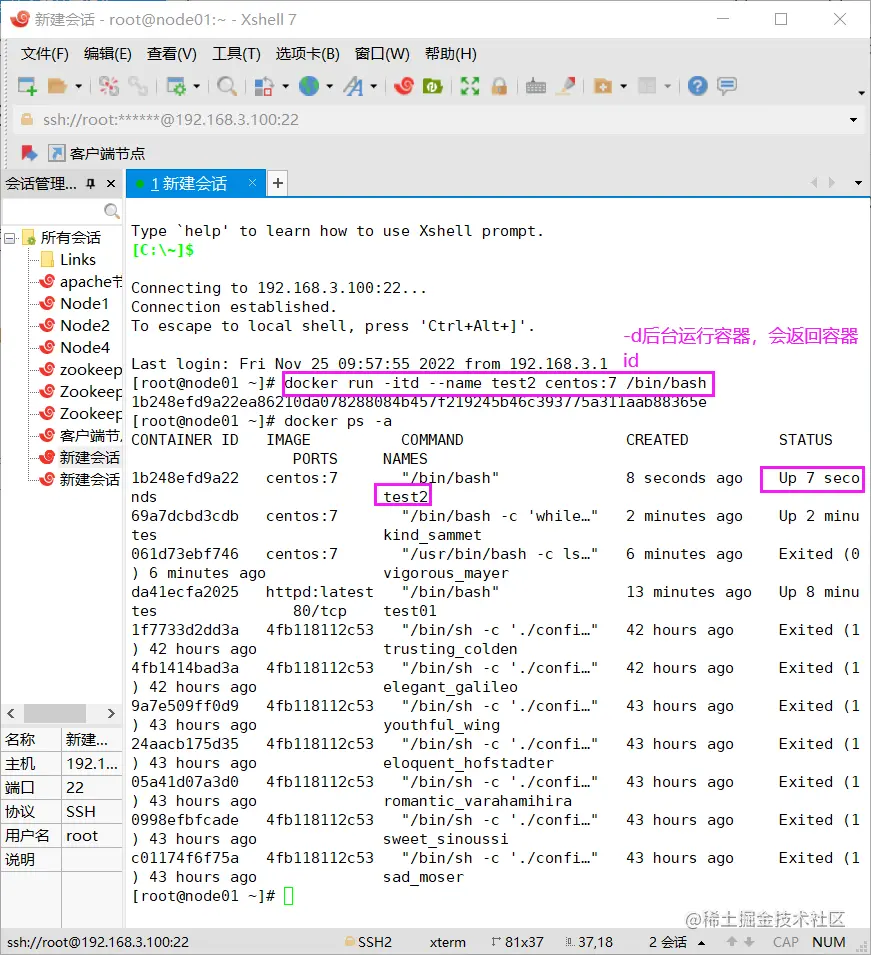Open the folder icon in the toolbar

click(57, 86)
